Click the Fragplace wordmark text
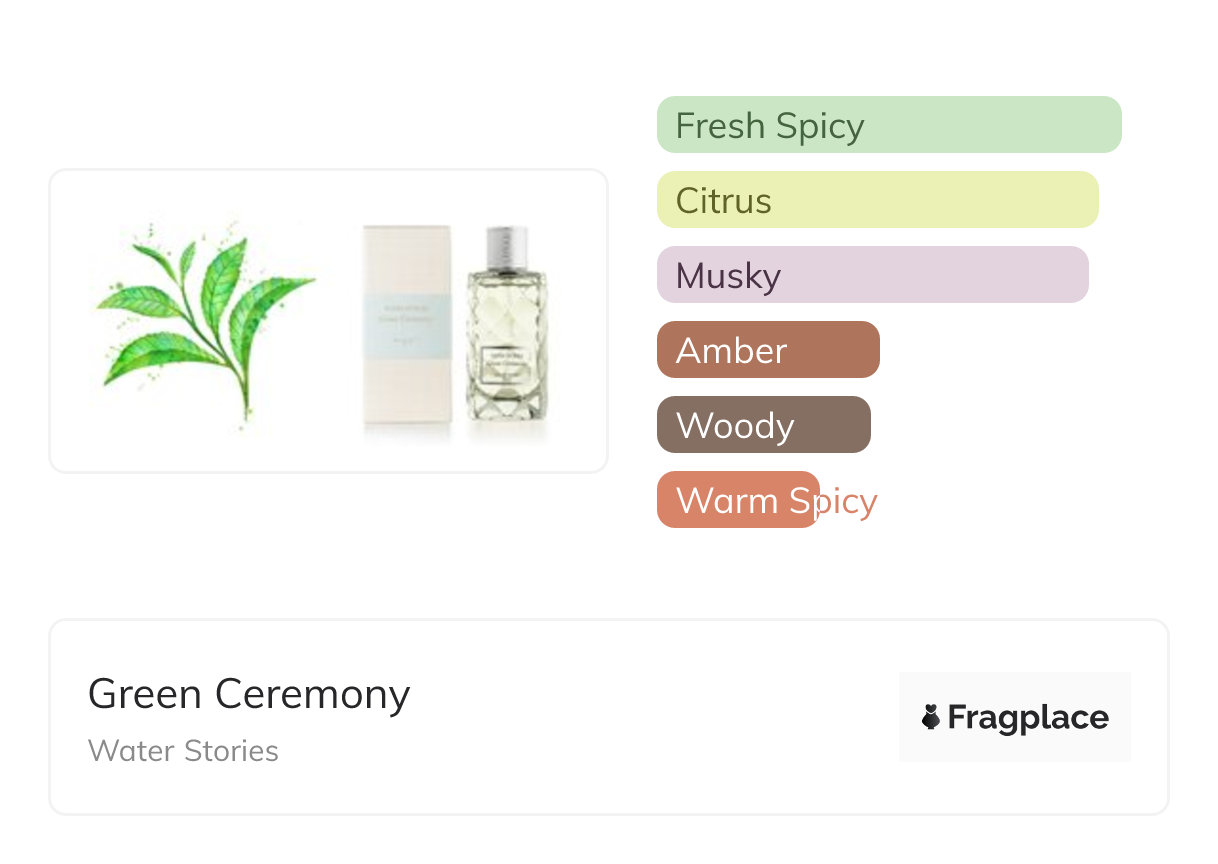The width and height of the screenshot is (1218, 864). pos(1028,717)
